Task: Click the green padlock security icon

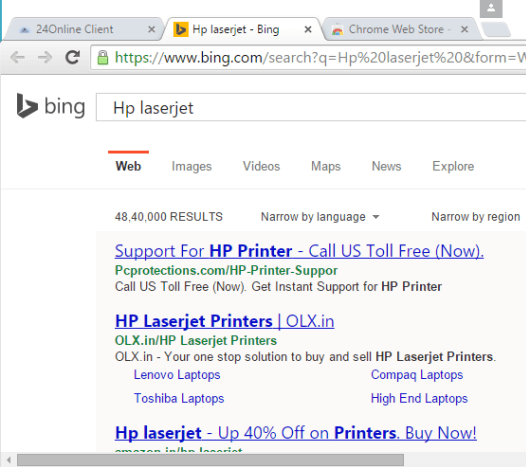Action: (103, 58)
